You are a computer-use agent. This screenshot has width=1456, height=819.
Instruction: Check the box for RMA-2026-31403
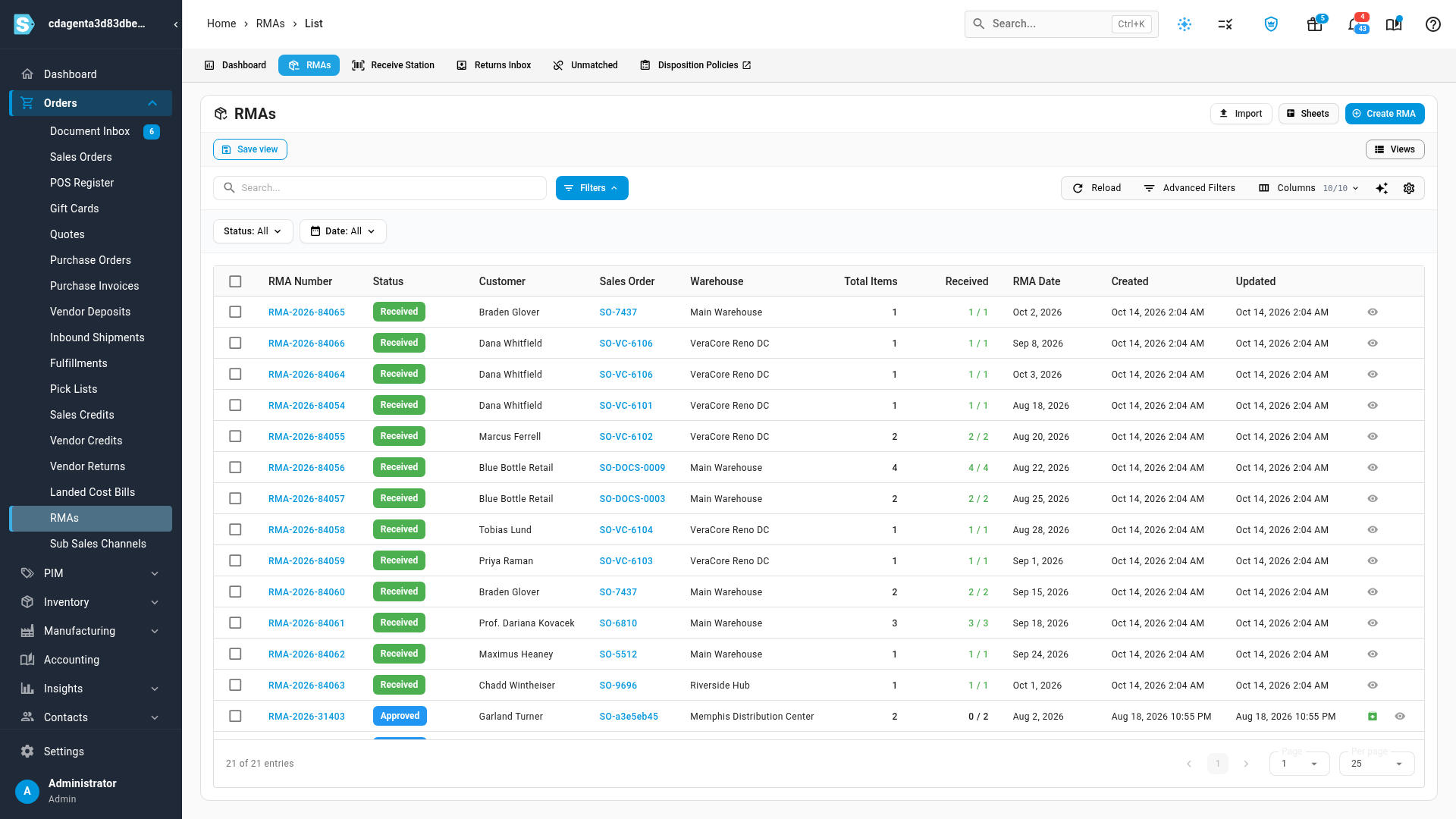coord(235,717)
